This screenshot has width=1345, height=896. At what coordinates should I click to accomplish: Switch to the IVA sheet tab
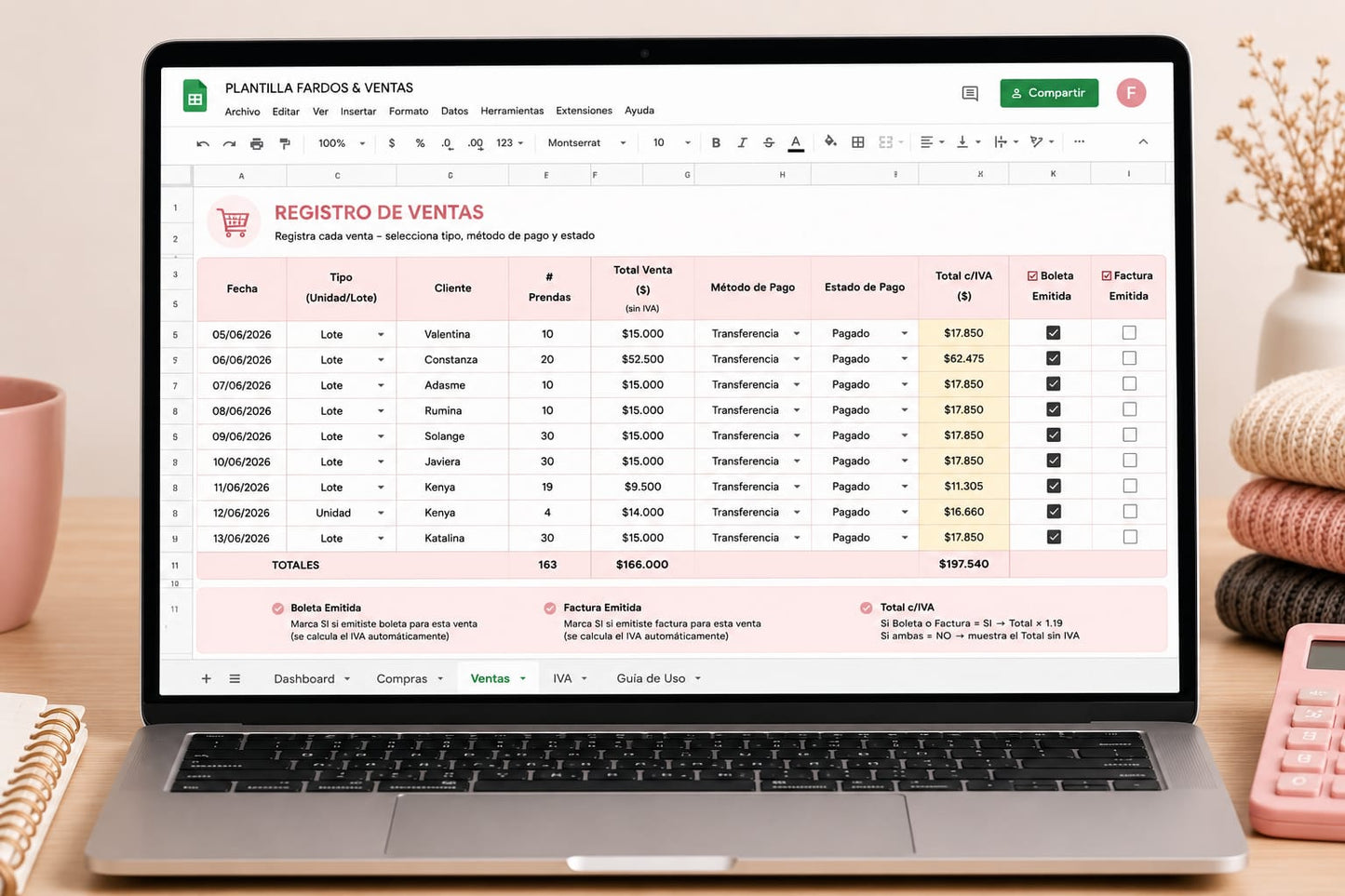(562, 678)
